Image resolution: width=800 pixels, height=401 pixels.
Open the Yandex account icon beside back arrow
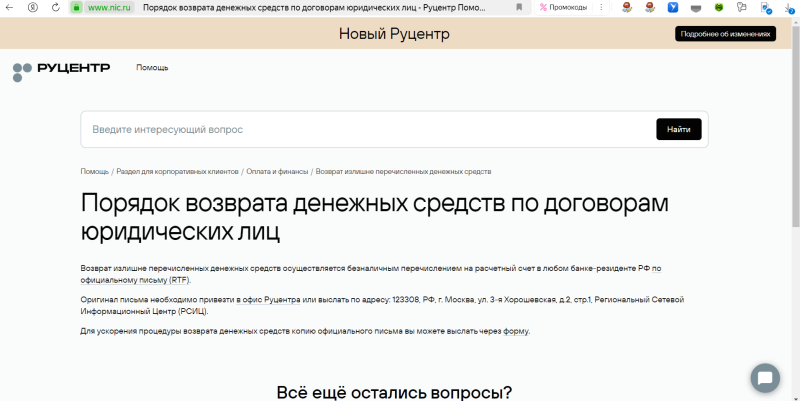[x=32, y=7]
